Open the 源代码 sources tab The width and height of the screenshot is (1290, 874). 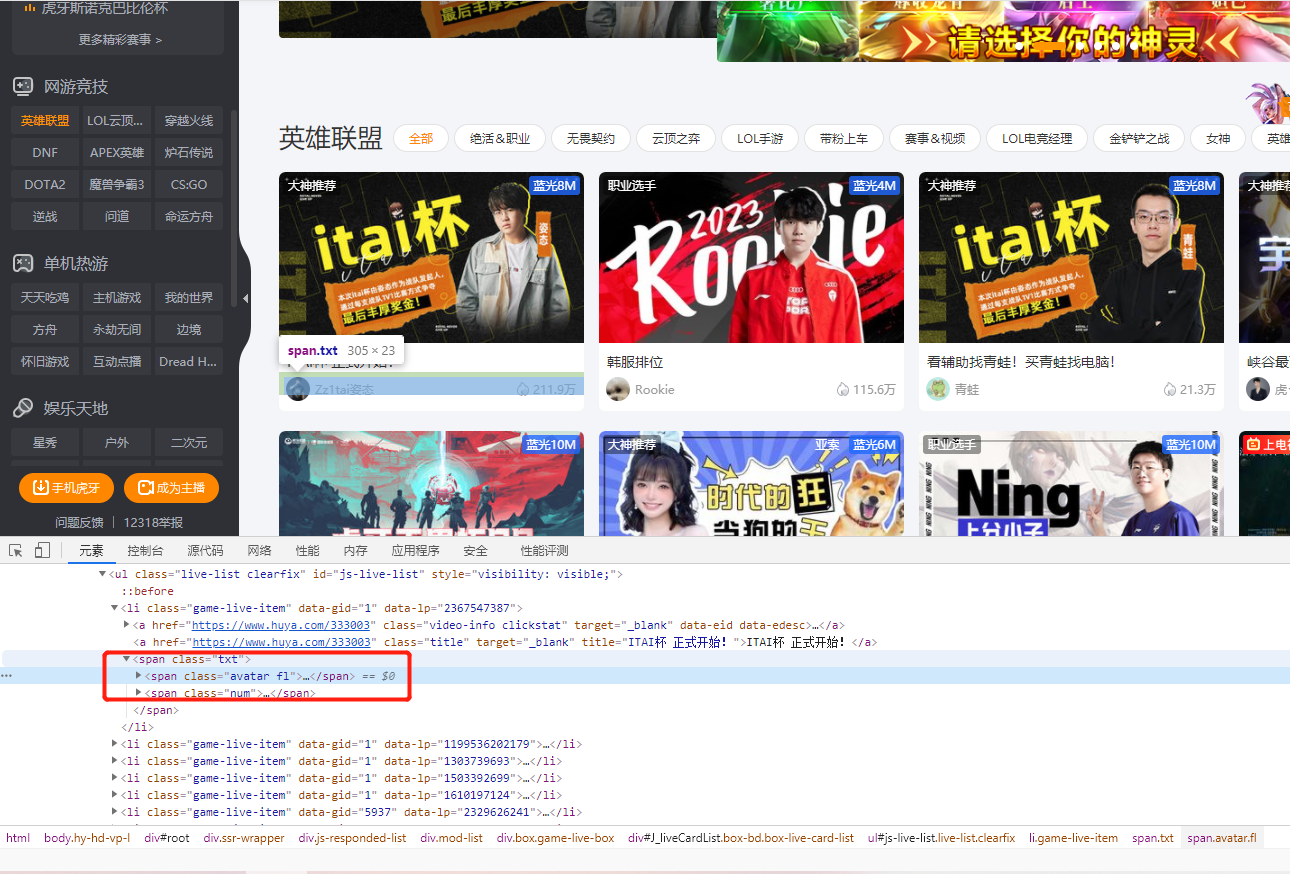coord(205,551)
